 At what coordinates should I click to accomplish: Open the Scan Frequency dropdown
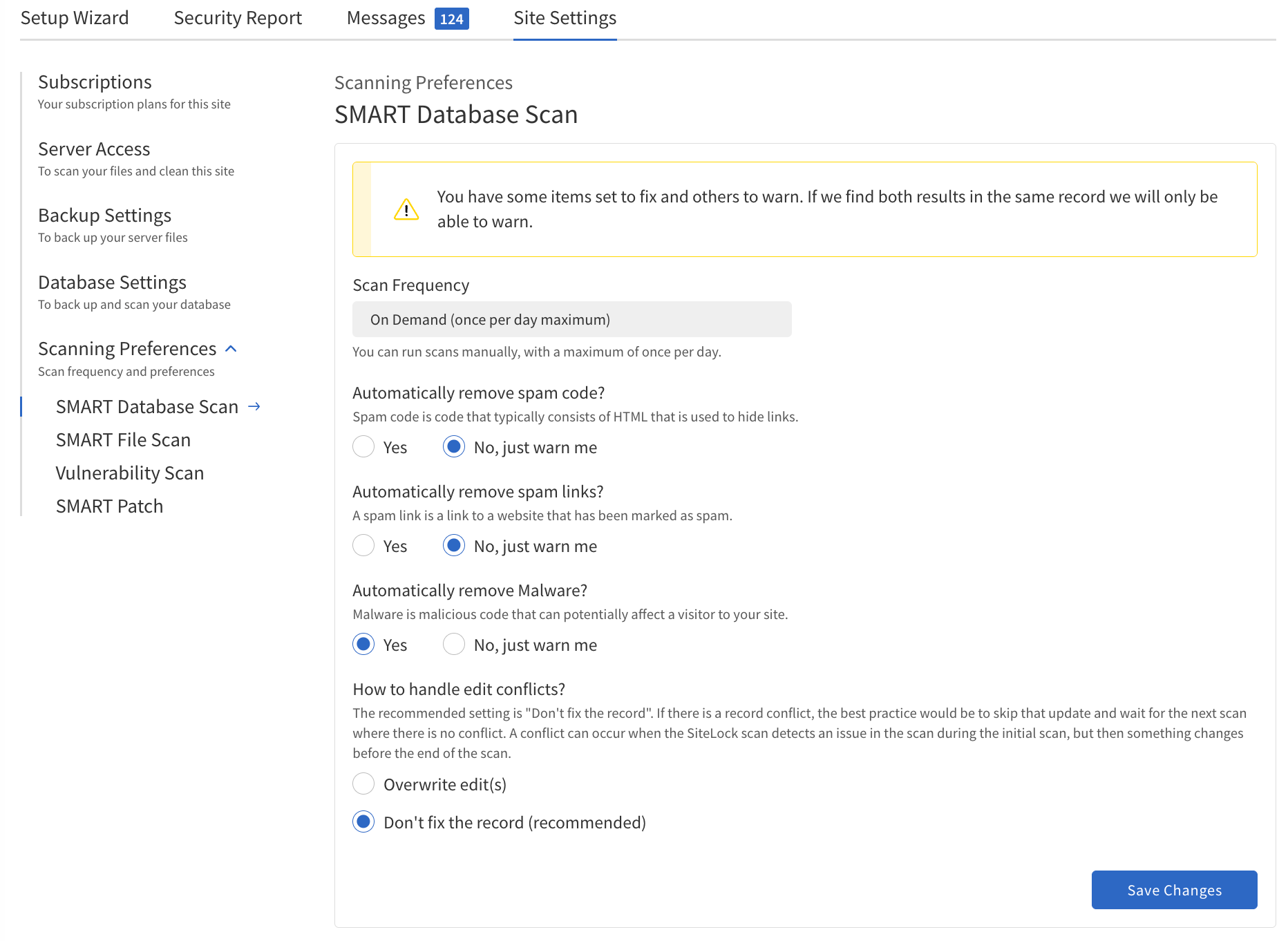(x=572, y=319)
